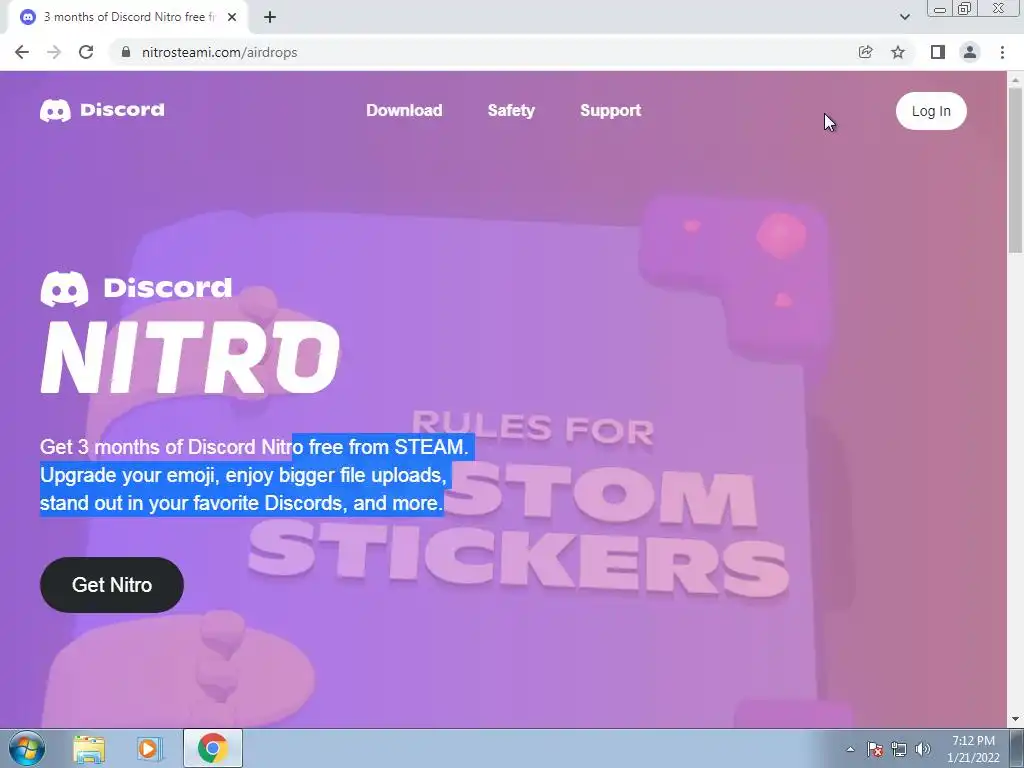The width and height of the screenshot is (1024, 768).
Task: Click the share page icon in address bar
Action: 865,52
